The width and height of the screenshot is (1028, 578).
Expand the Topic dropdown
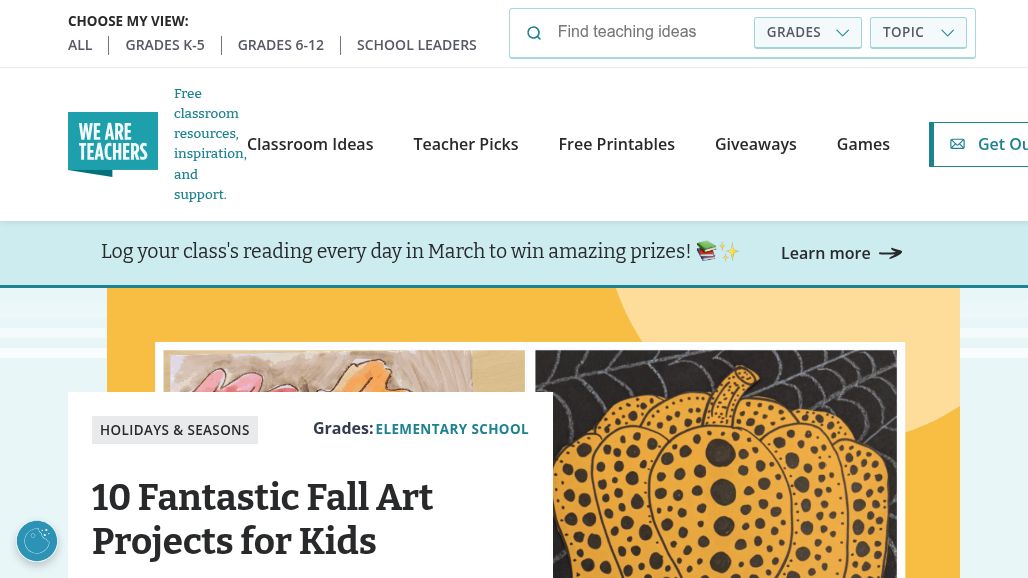click(918, 32)
